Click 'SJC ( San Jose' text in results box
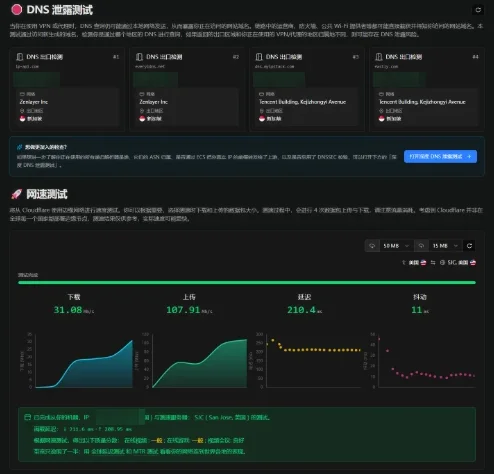Viewport: 494px width, 474px height. (214, 417)
